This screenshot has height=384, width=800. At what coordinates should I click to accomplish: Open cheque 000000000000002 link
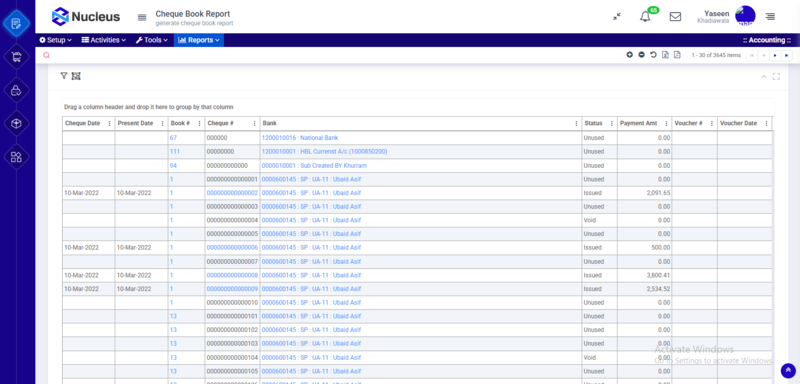(x=232, y=193)
